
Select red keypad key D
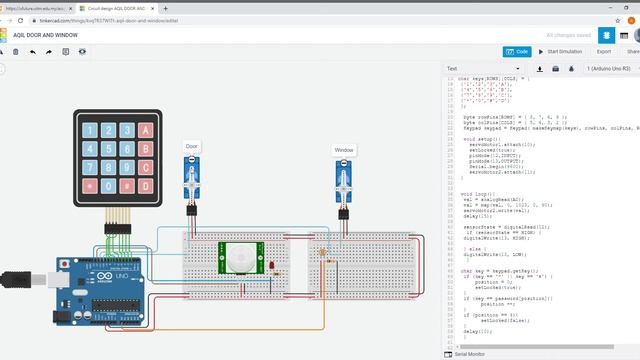coord(146,186)
